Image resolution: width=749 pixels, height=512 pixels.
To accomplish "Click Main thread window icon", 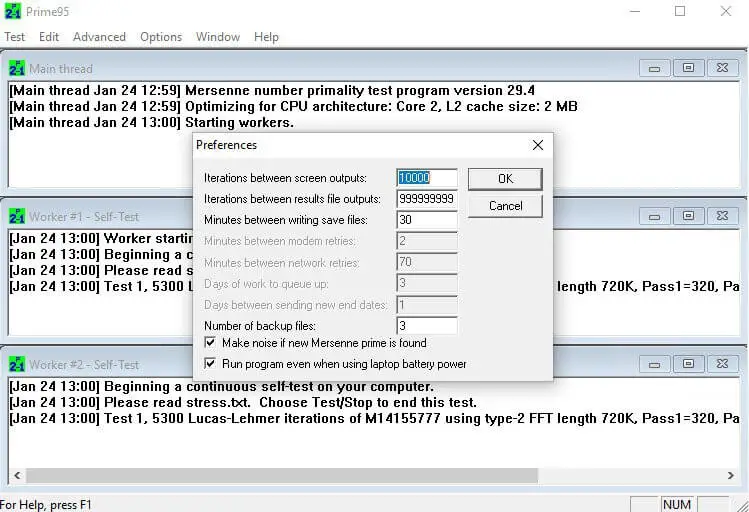I will [17, 68].
